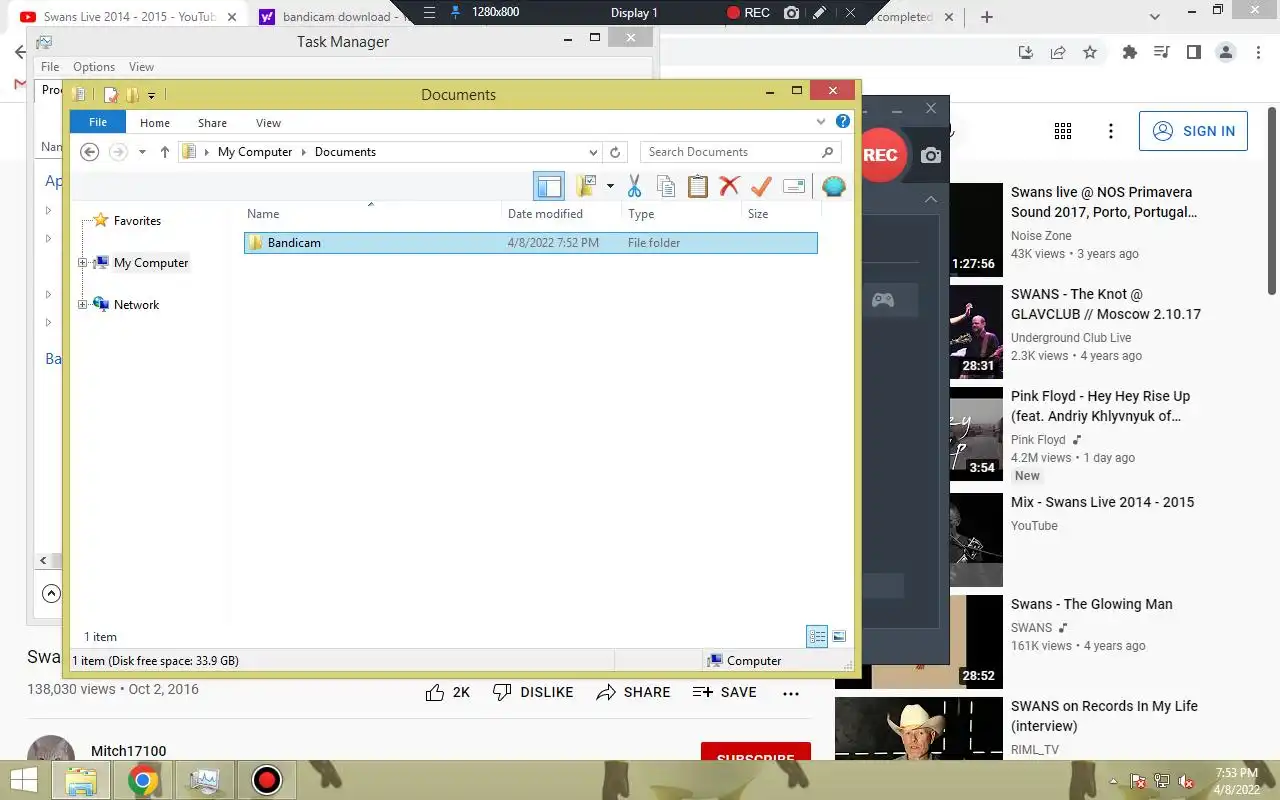
Task: Open quick access toolbar customize dropdown
Action: pyautogui.click(x=151, y=96)
